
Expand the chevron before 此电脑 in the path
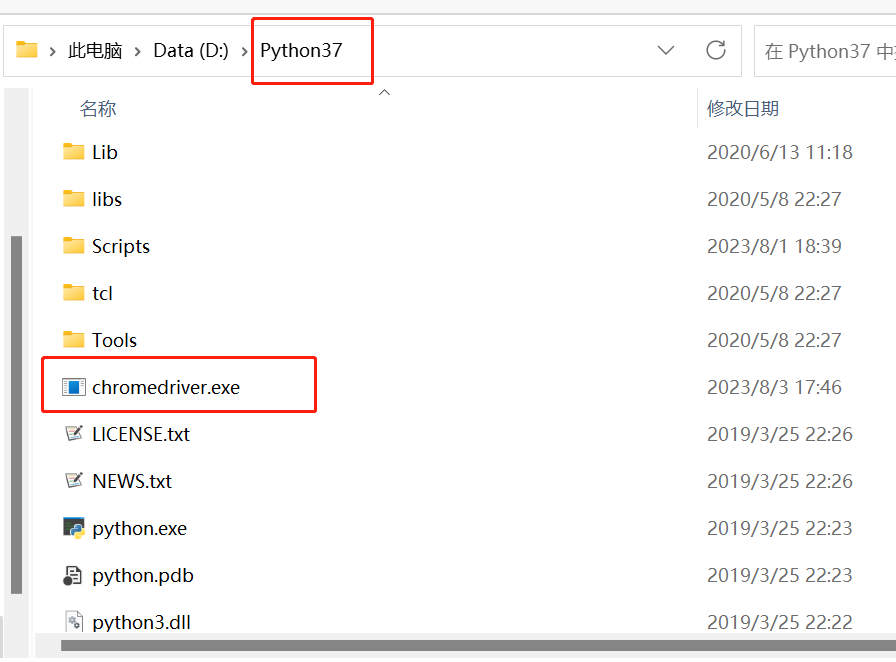click(x=53, y=51)
